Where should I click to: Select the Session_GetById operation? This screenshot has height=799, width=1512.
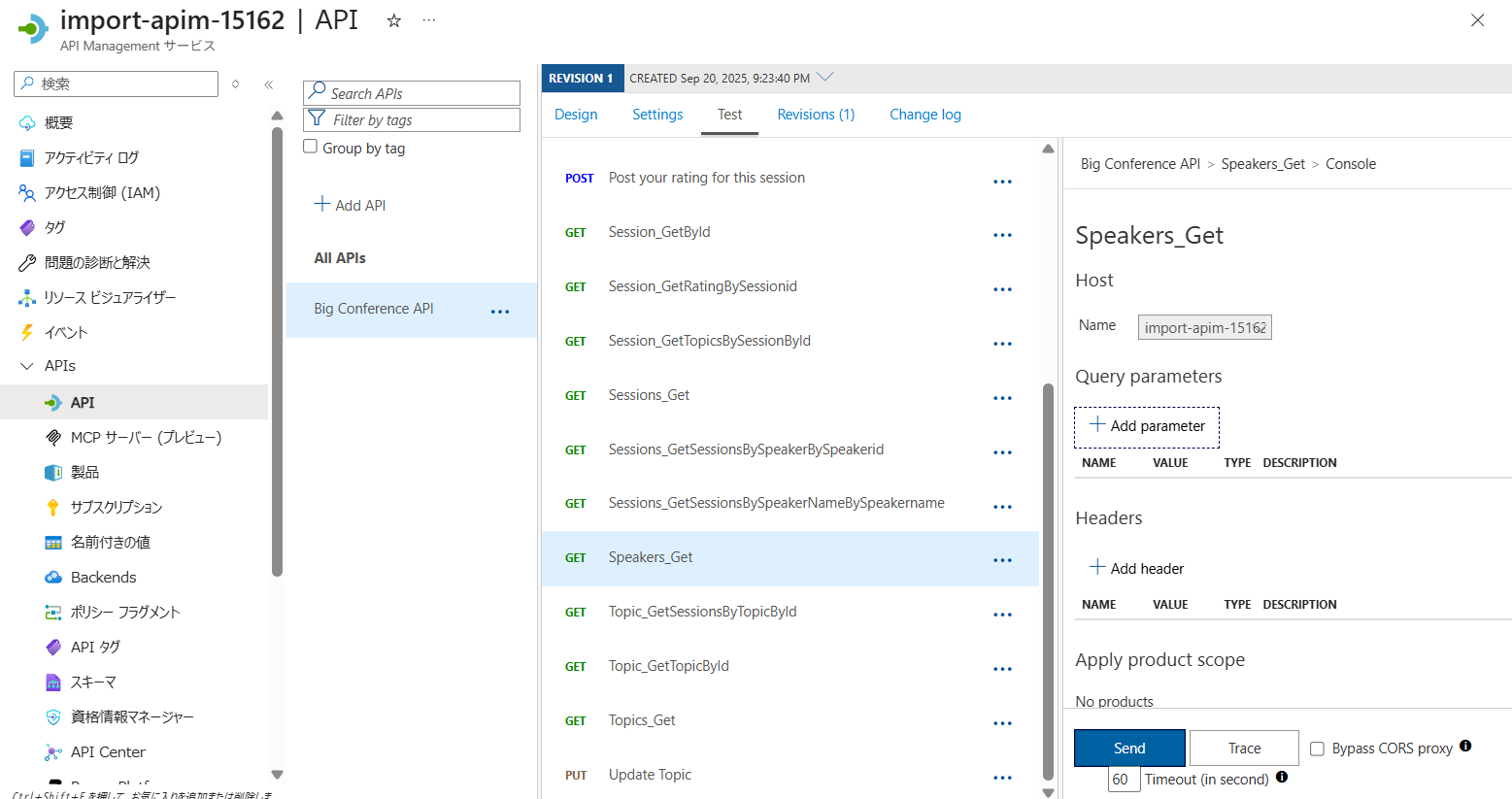pyautogui.click(x=658, y=232)
